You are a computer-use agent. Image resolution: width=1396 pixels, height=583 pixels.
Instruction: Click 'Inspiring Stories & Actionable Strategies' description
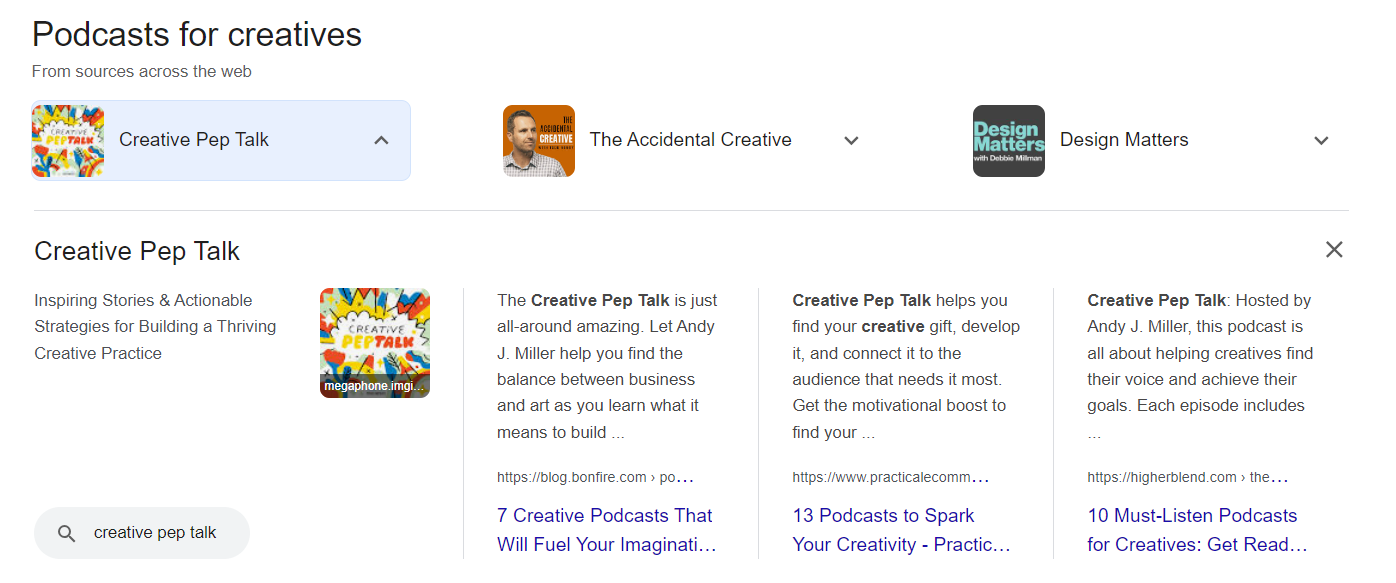(x=155, y=327)
